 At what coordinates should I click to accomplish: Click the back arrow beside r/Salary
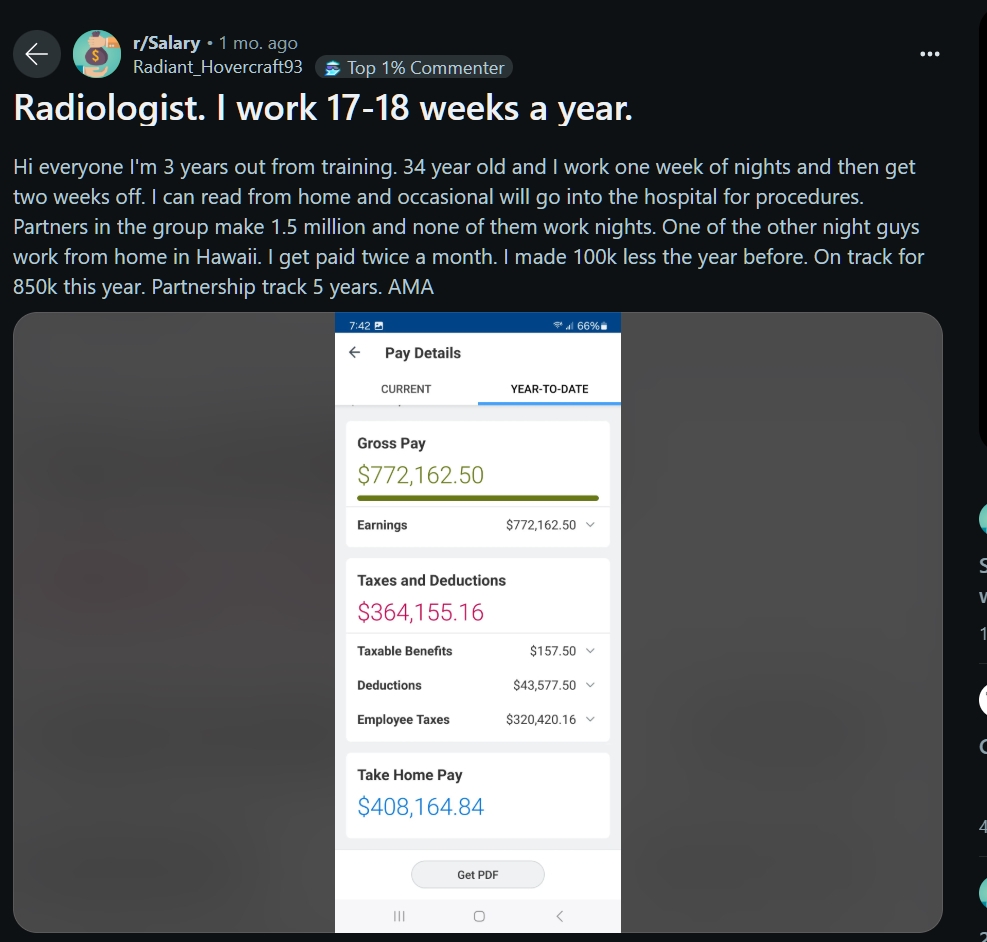tap(37, 54)
